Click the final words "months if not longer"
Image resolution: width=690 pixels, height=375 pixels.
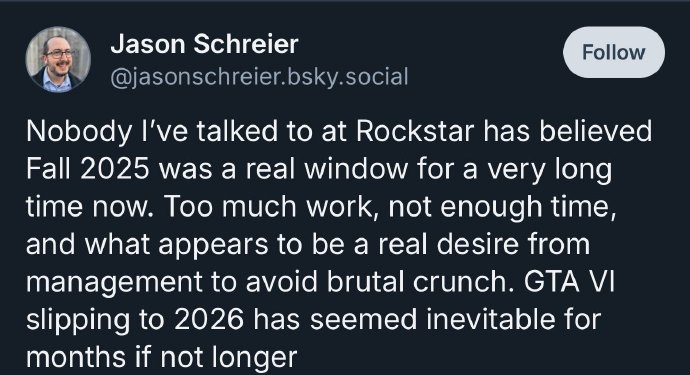click(x=161, y=358)
